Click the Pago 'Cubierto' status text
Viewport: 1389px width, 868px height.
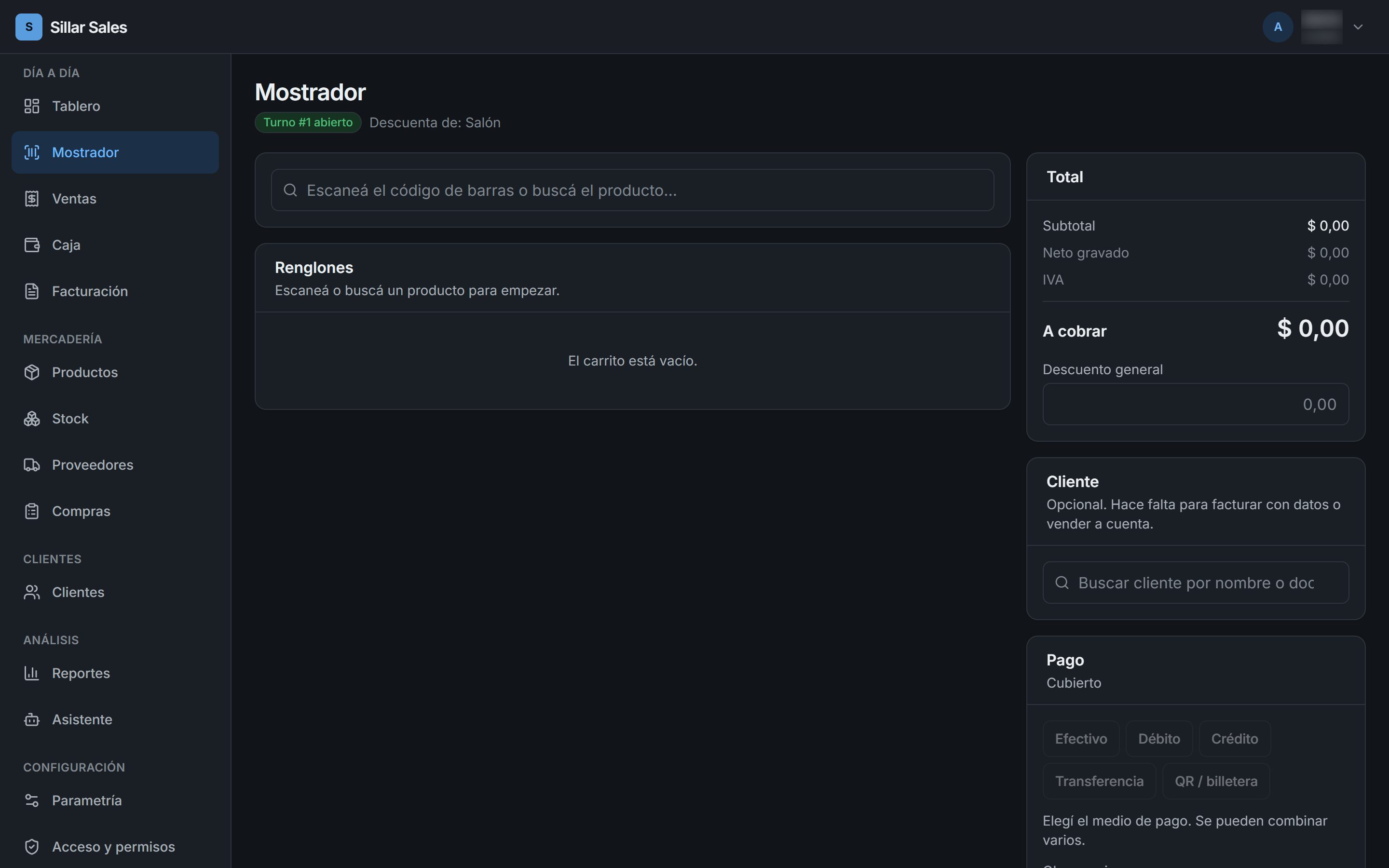click(1073, 683)
